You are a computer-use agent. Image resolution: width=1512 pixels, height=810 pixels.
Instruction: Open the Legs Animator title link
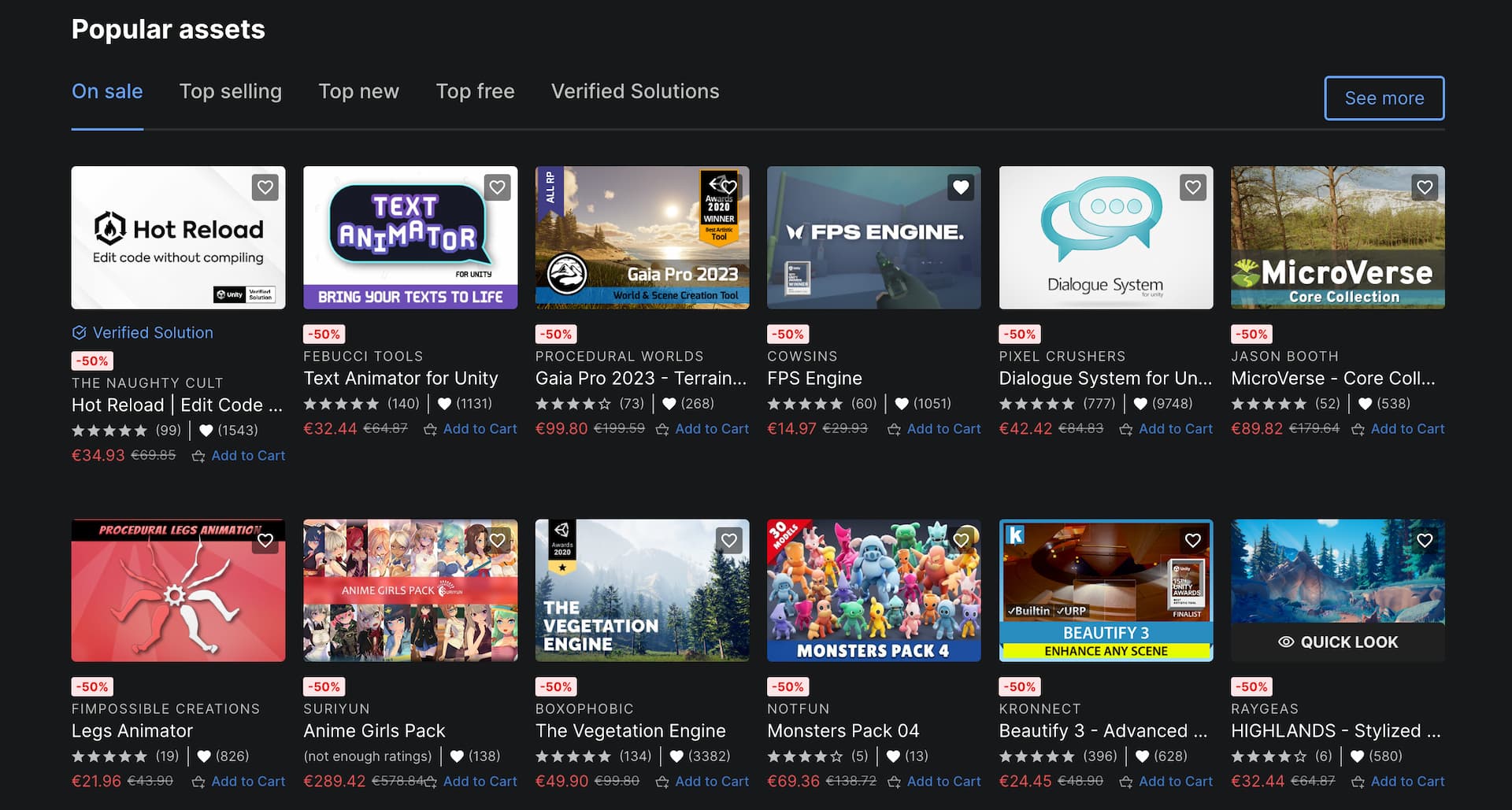[132, 731]
